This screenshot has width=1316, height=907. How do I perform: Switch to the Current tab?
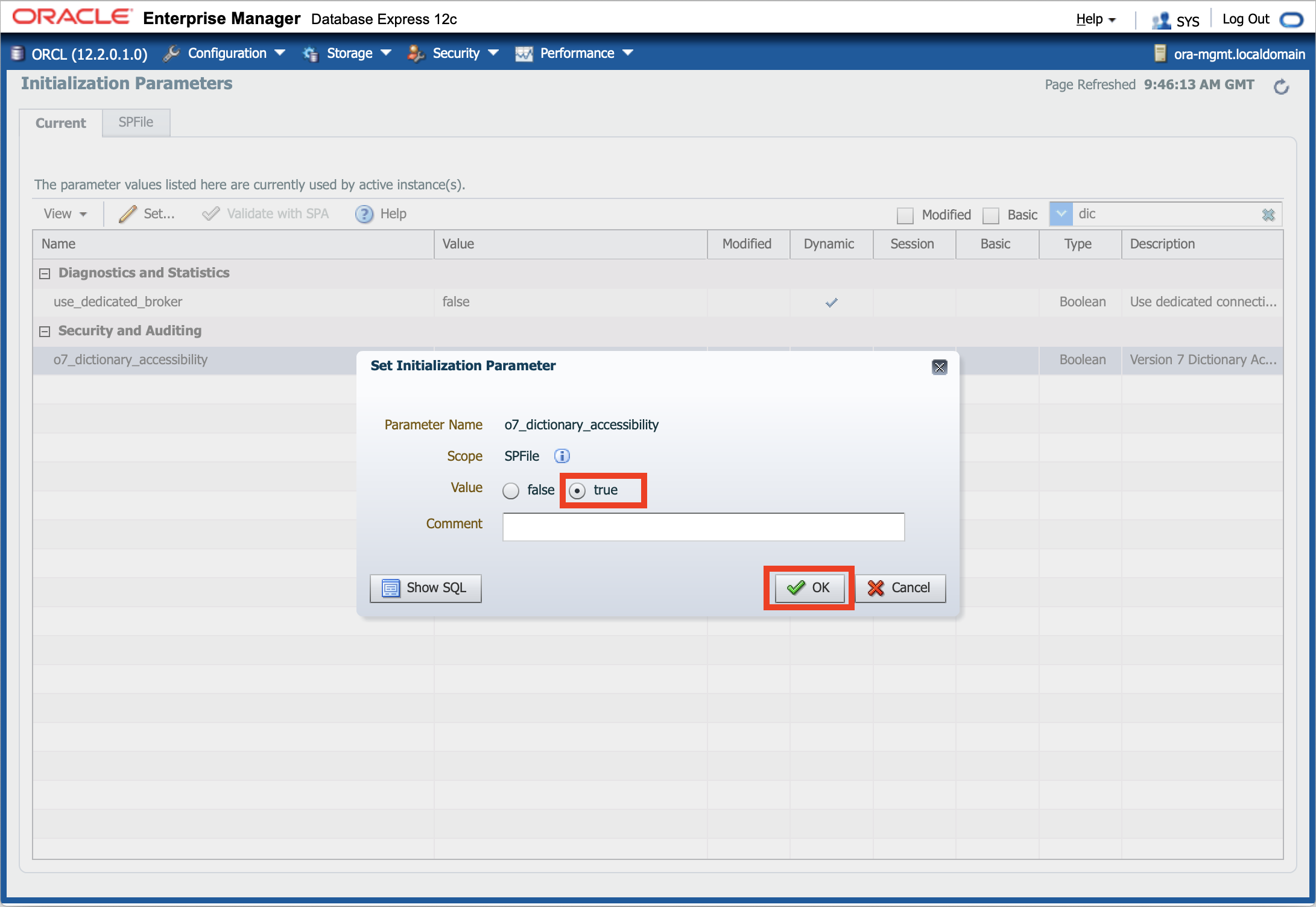click(x=60, y=123)
